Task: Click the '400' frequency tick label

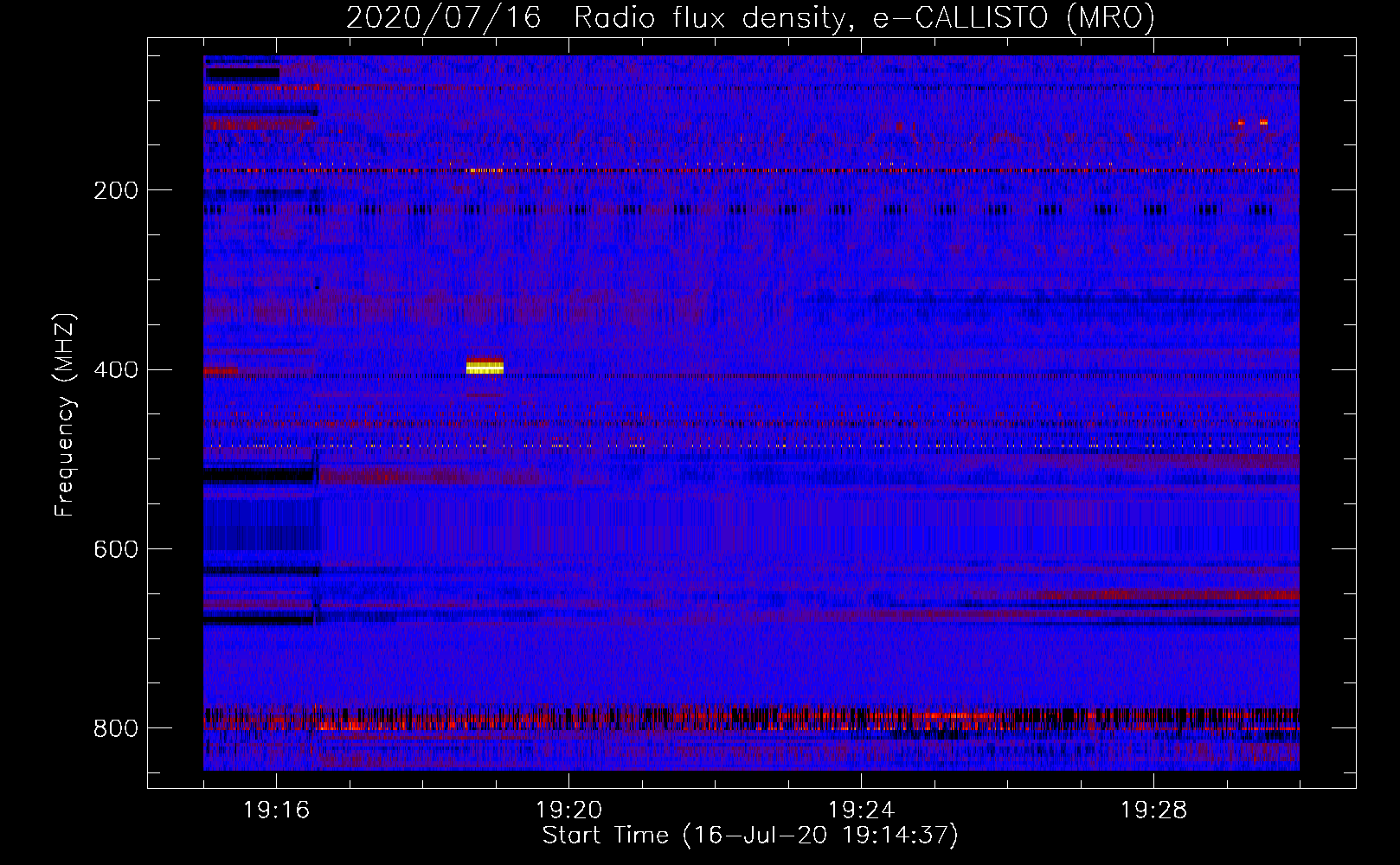Action: 116,370
